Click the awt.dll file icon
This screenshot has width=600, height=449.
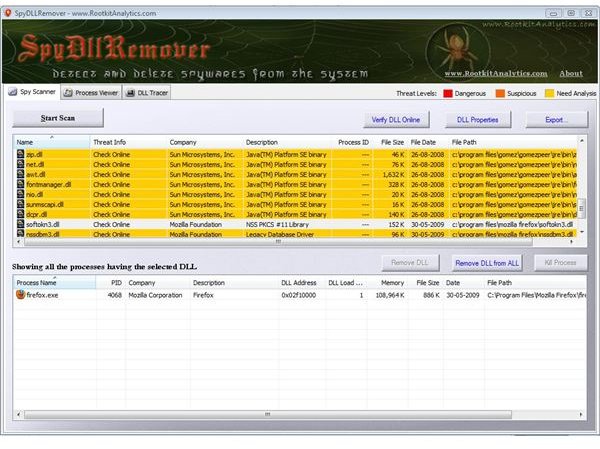20,174
